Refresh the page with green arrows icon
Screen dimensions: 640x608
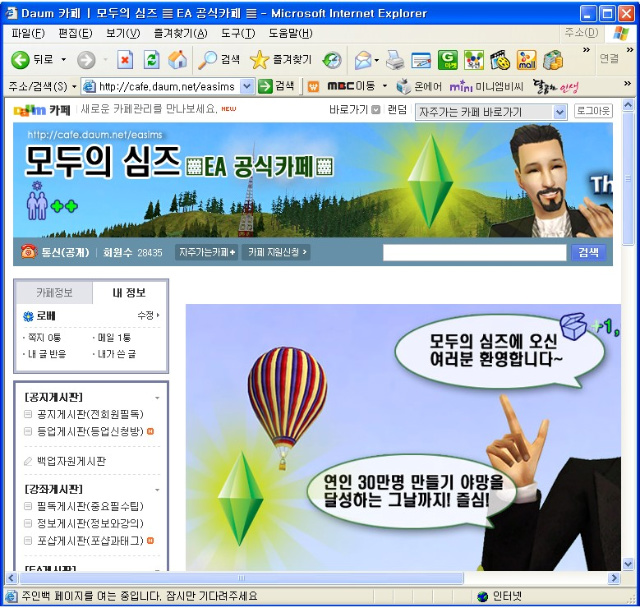[151, 60]
